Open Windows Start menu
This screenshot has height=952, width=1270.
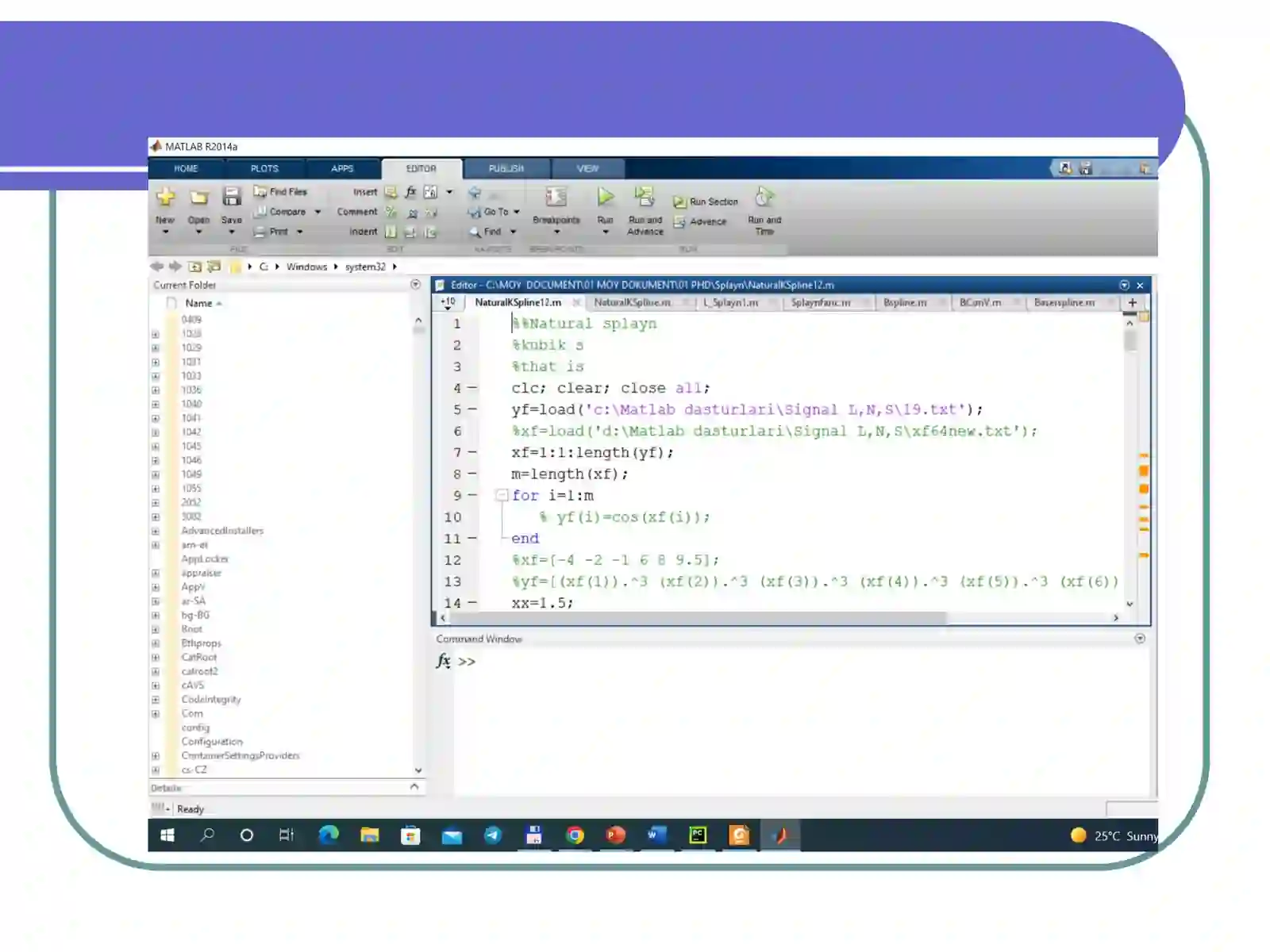point(167,835)
